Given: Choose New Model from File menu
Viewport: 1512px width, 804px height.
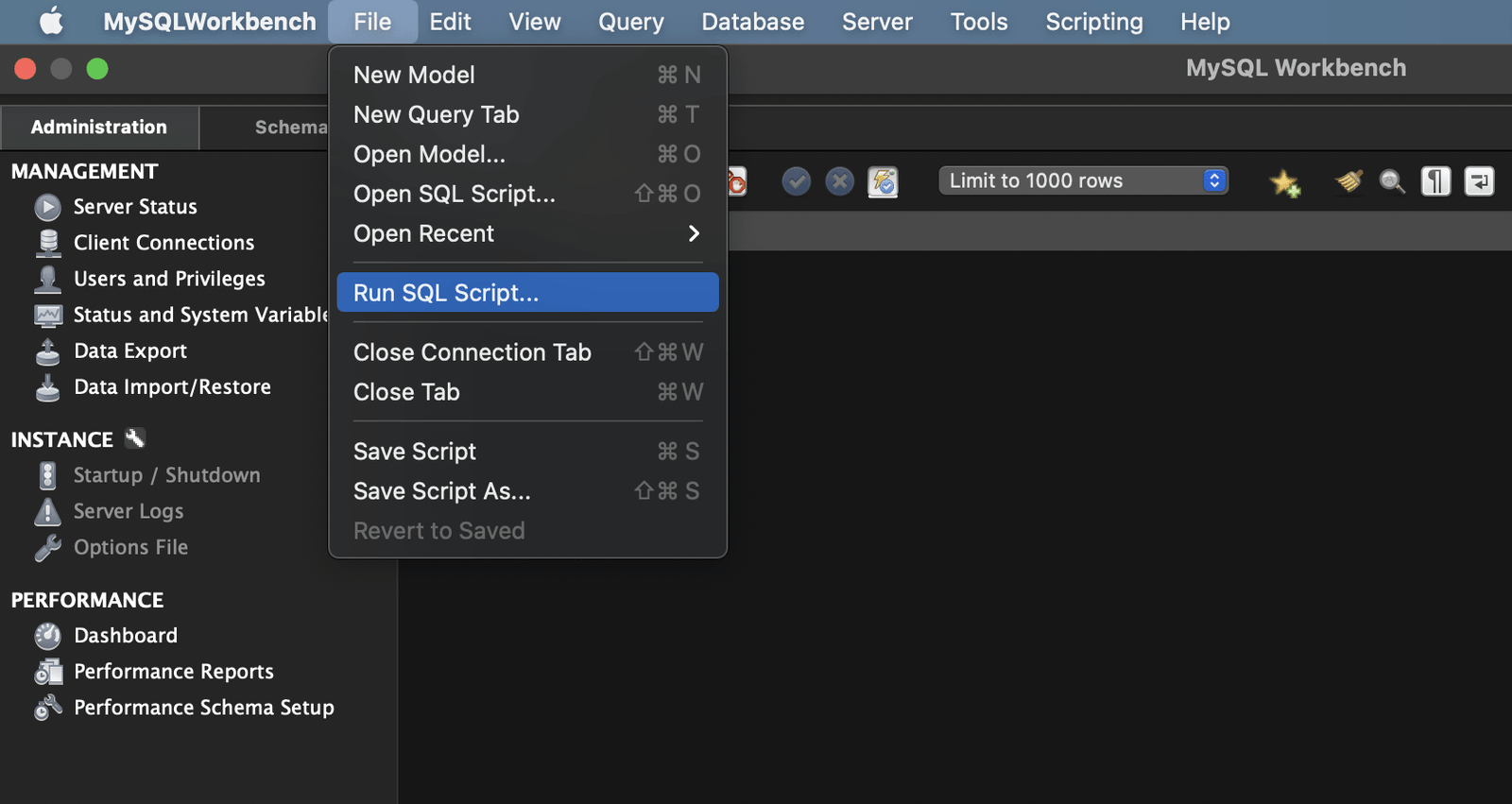Looking at the screenshot, I should pos(527,75).
